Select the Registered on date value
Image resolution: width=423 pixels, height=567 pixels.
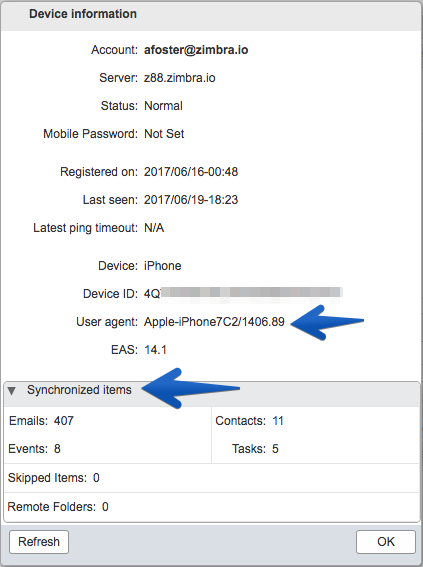191,172
